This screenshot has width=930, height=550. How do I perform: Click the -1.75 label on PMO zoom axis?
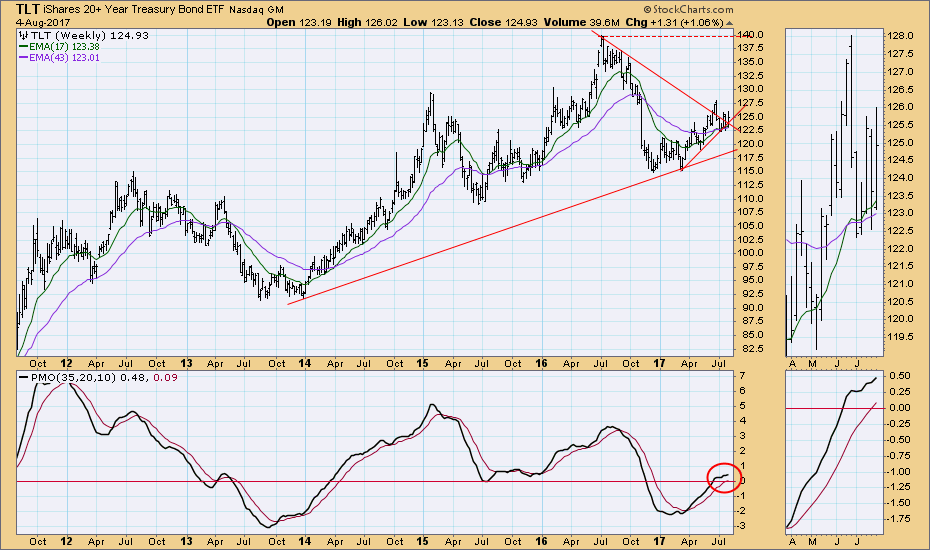(900, 519)
